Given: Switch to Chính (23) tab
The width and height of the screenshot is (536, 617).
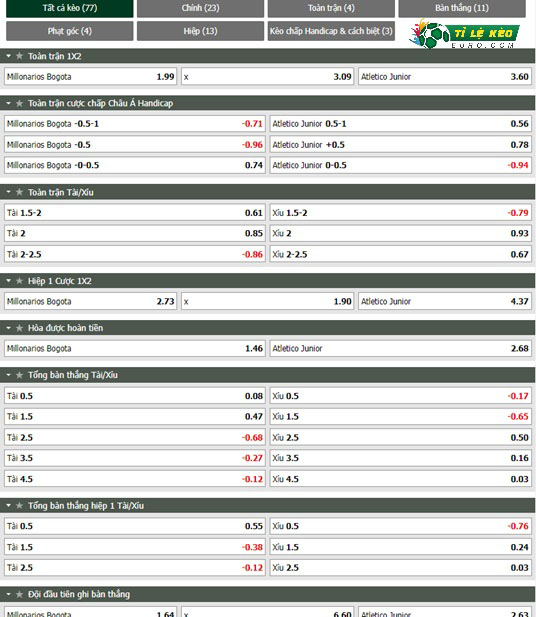Looking at the screenshot, I should [x=200, y=8].
